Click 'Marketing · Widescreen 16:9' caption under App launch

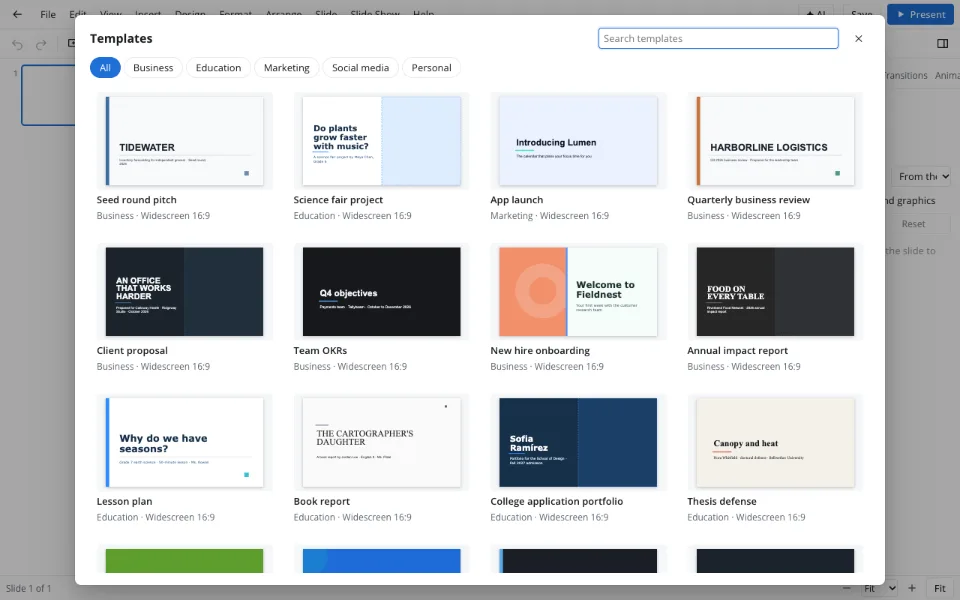(549, 216)
